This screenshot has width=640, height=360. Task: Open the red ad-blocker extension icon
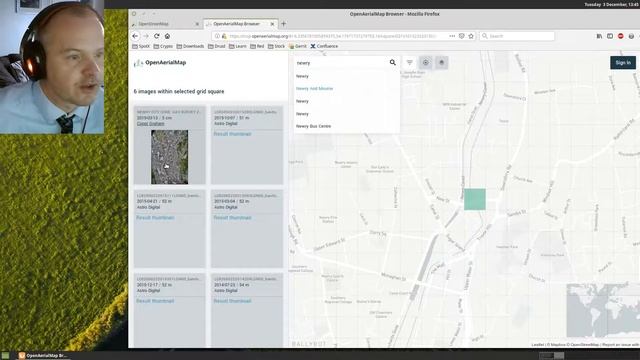point(620,36)
